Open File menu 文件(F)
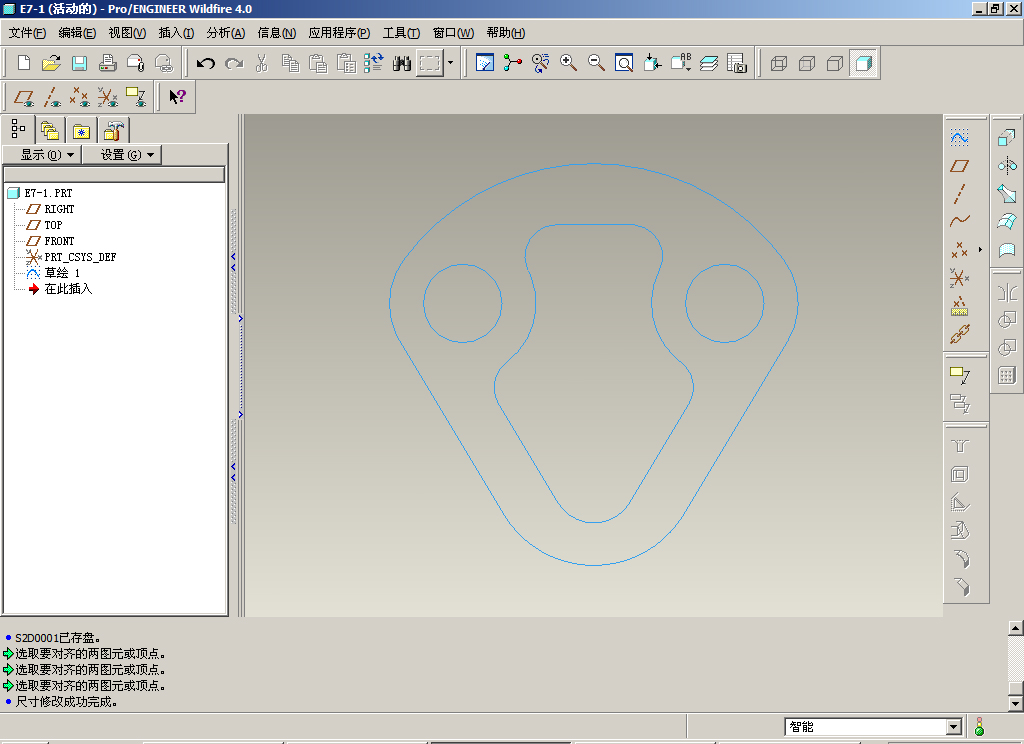Image resolution: width=1024 pixels, height=744 pixels. coord(27,33)
